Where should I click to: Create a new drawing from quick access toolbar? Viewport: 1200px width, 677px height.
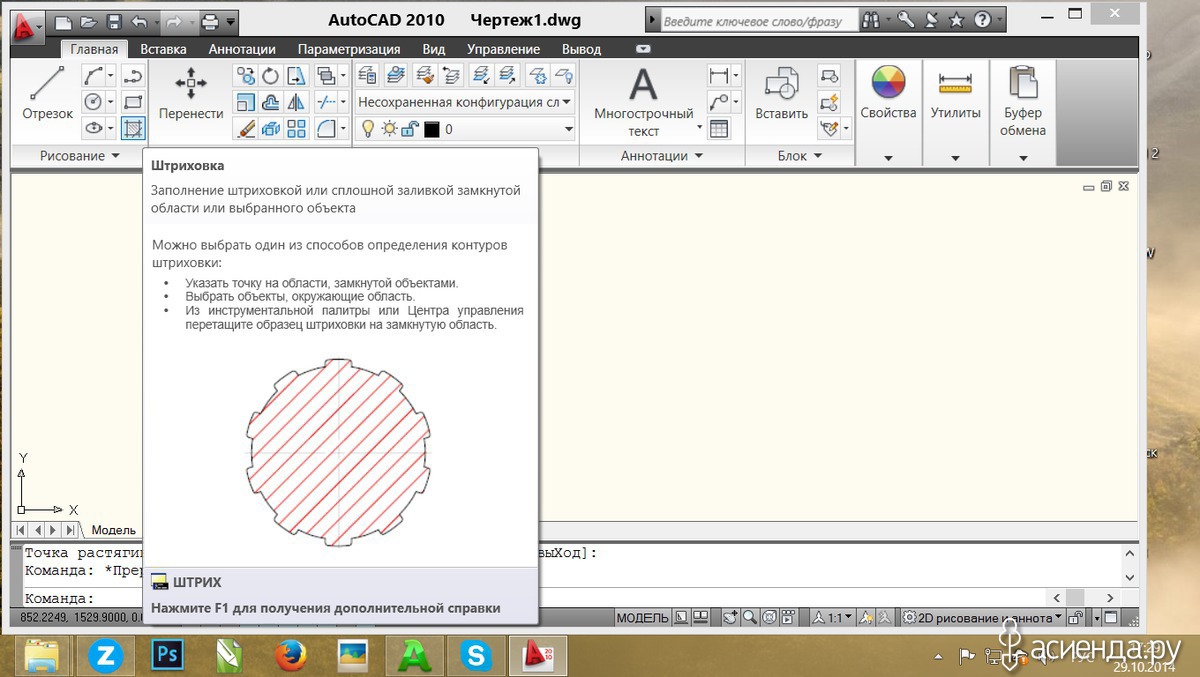coord(63,21)
